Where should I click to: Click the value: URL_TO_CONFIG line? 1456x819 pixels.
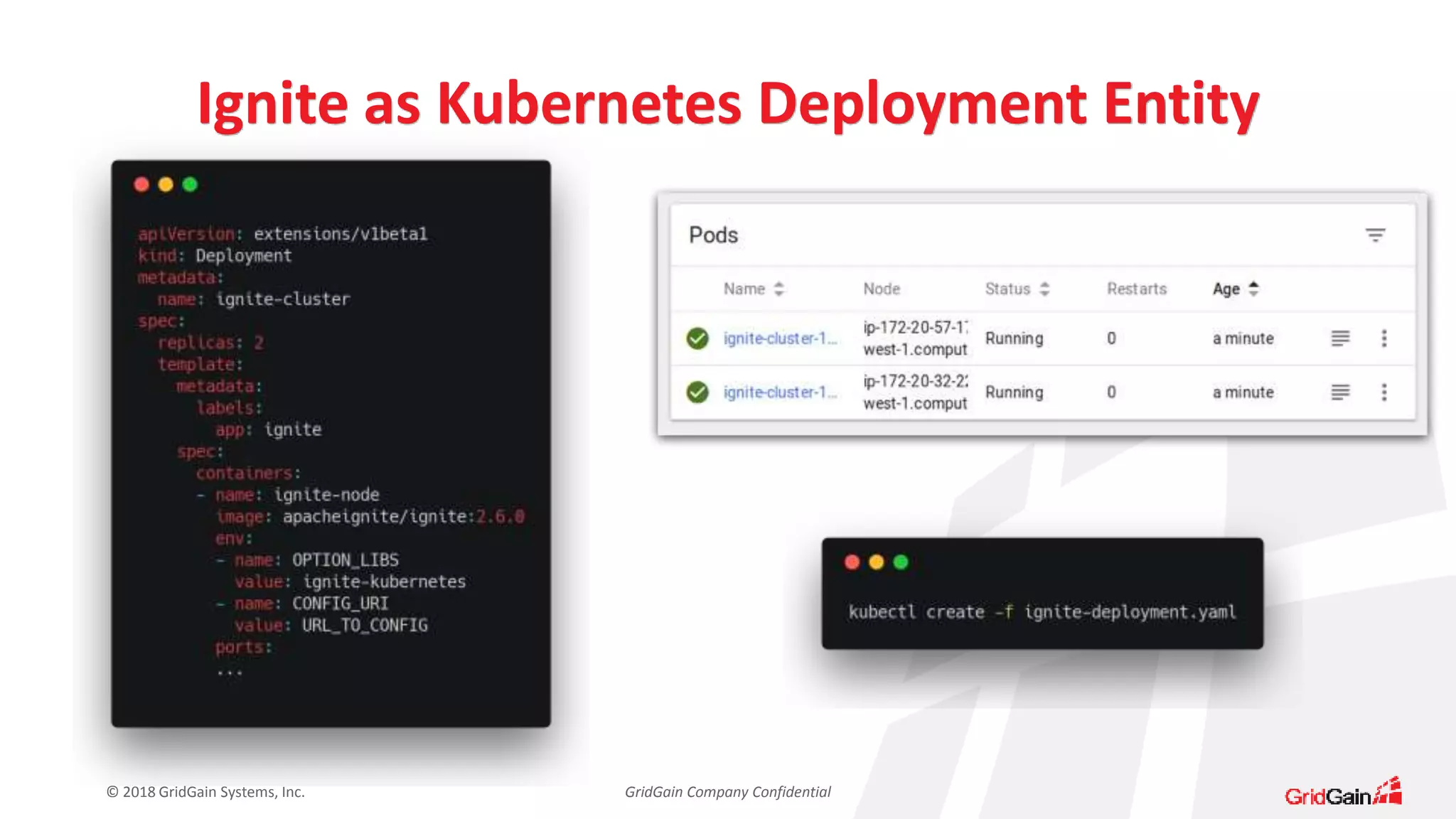coord(331,626)
